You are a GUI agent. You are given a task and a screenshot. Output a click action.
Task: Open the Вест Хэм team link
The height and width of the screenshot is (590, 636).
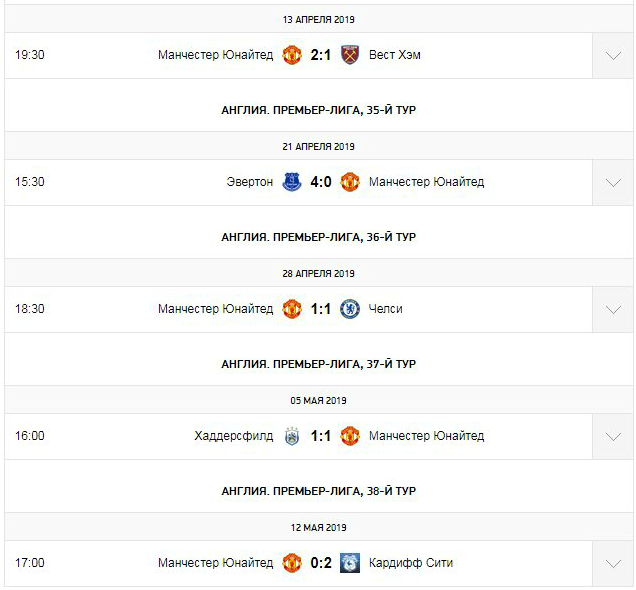coord(395,55)
